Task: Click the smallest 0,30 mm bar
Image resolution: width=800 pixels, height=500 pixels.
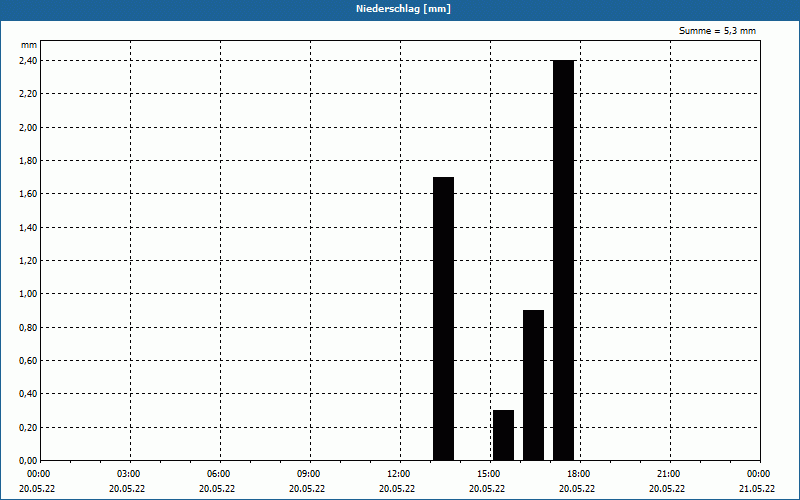Action: 504,435
